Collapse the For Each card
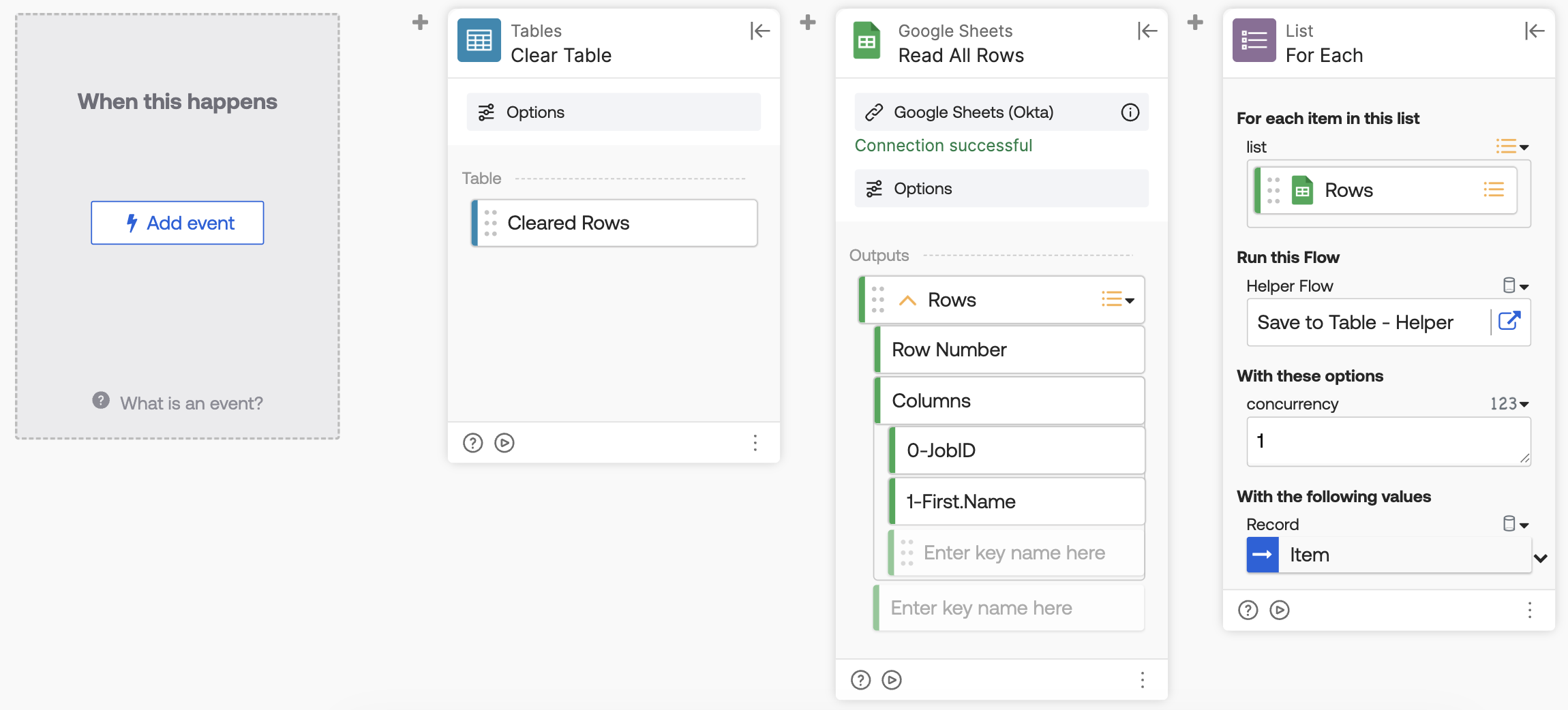This screenshot has height=710, width=1568. tap(1534, 31)
